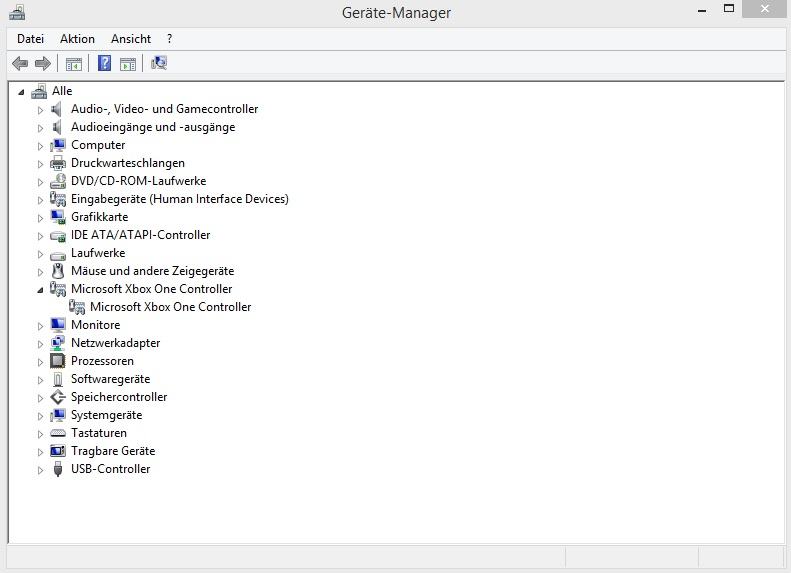This screenshot has height=573, width=791.
Task: Select the Mäuse und andere Zeigegeräte entry
Action: point(152,271)
